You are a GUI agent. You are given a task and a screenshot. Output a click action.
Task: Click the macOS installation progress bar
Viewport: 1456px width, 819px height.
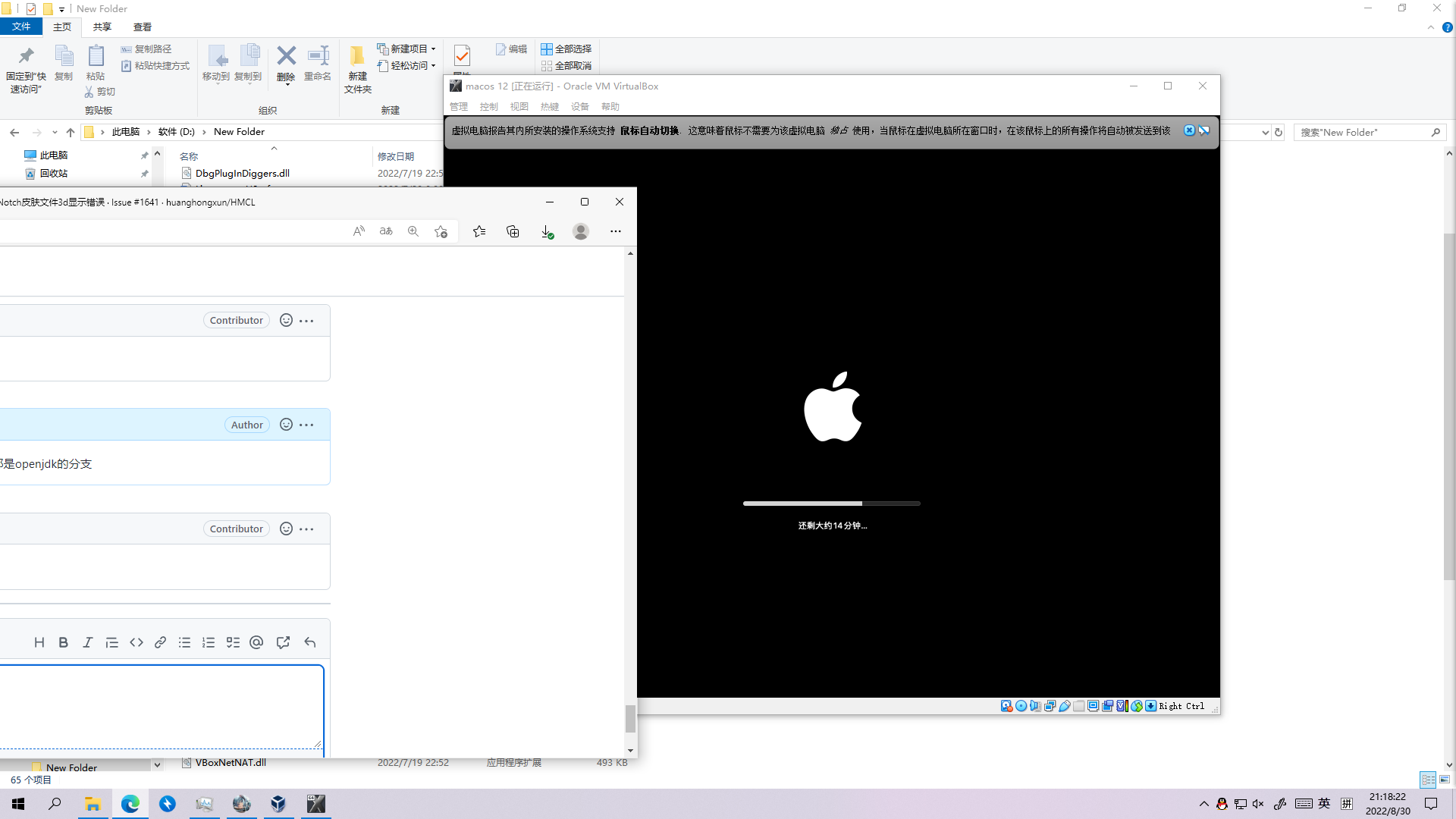(x=832, y=503)
